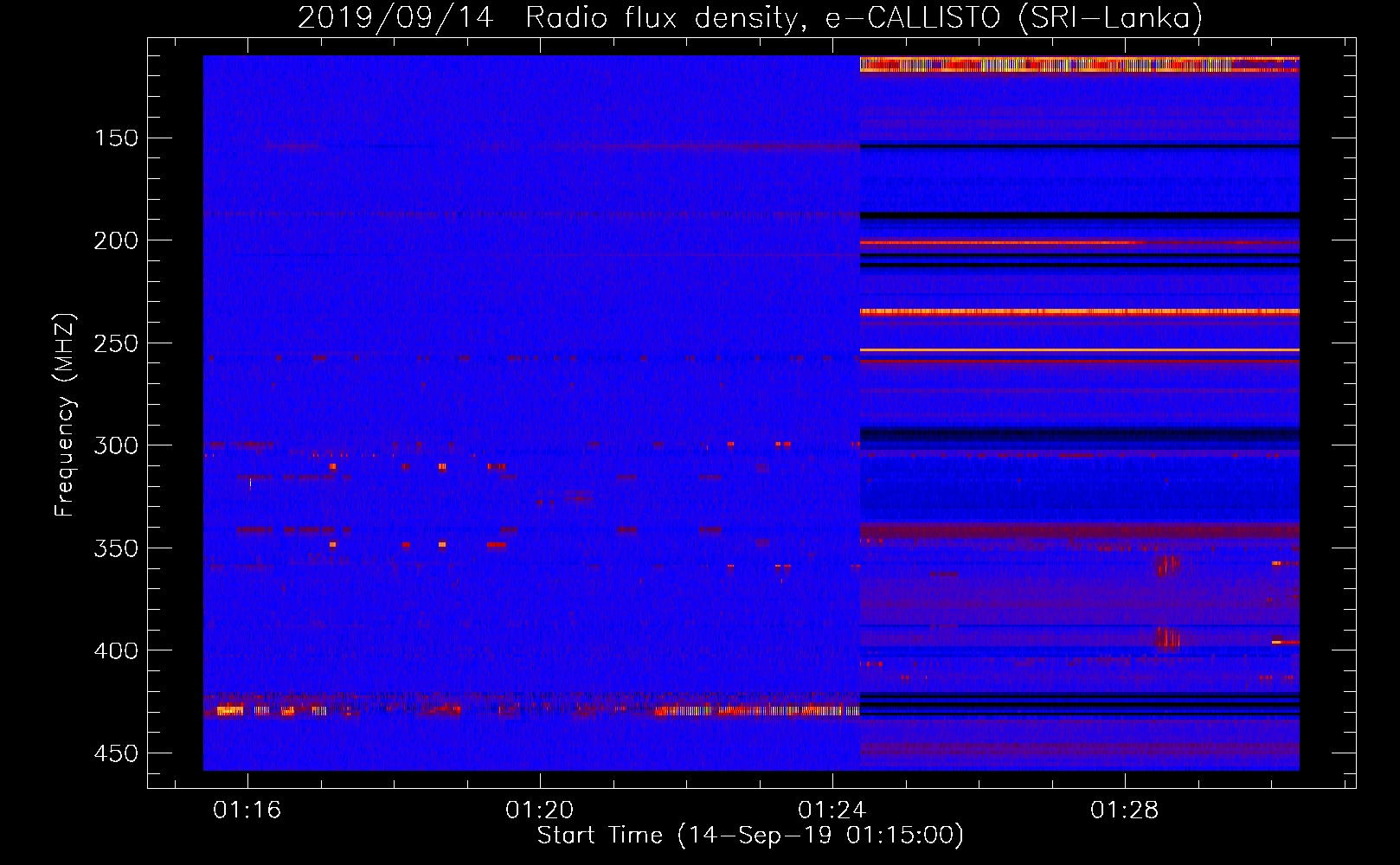Click the 350 frequency tick label
Image resolution: width=1400 pixels, height=865 pixels.
click(116, 548)
